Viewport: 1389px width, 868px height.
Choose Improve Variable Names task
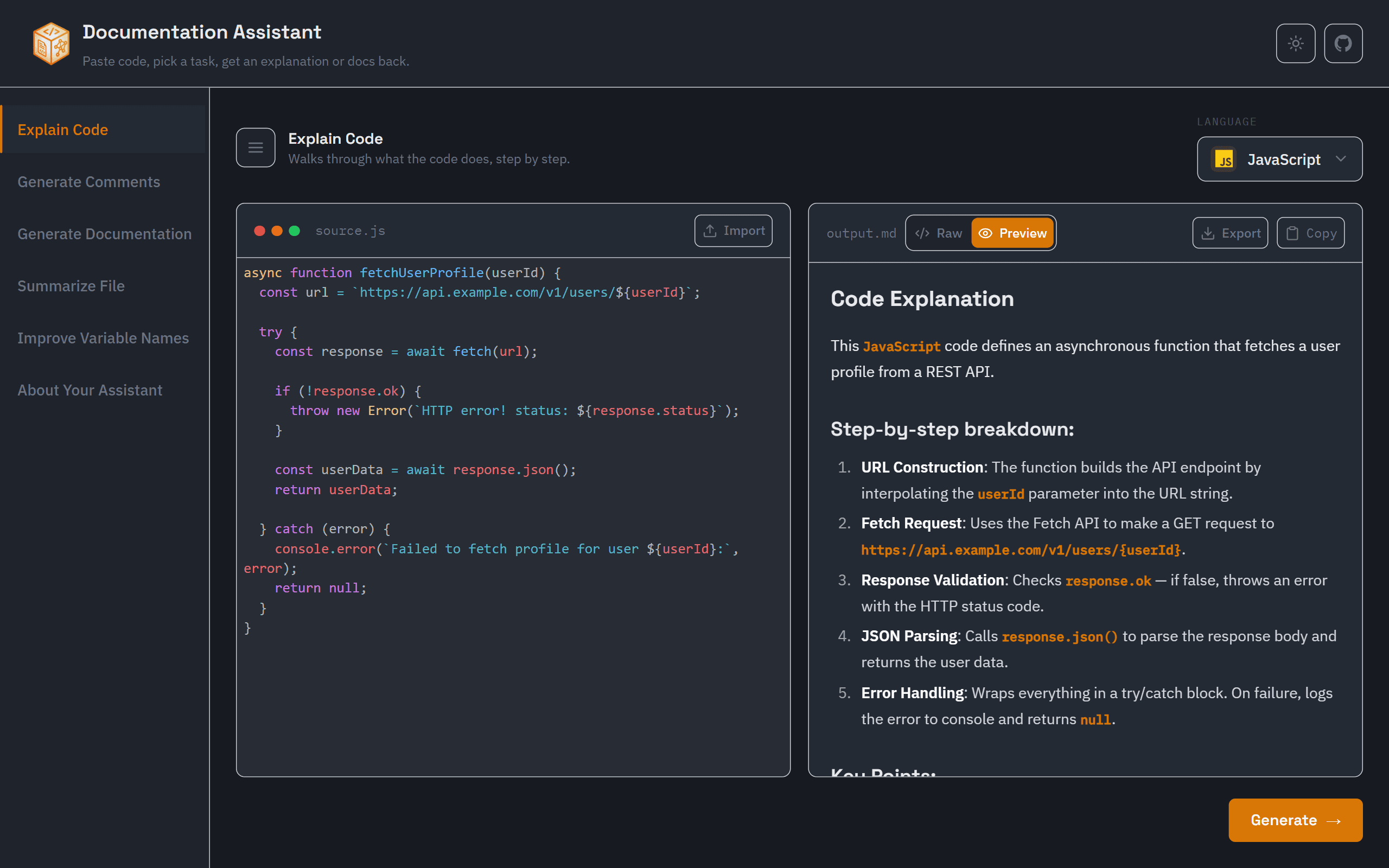(x=103, y=338)
